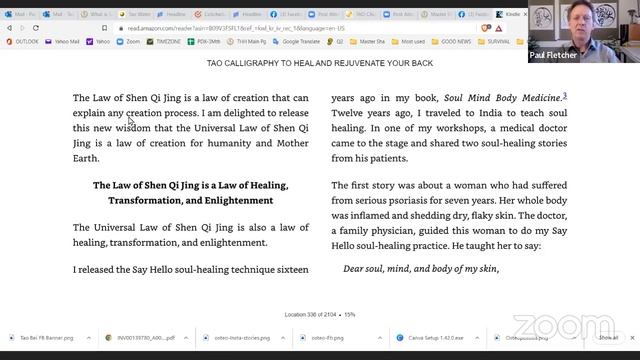Image resolution: width=640 pixels, height=360 pixels.
Task: Open footnote 3 after Soul Mind Body Medicine
Action: pyautogui.click(x=565, y=96)
